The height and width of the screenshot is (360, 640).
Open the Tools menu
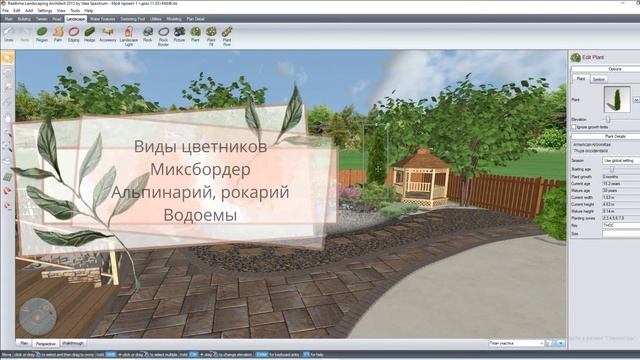[75, 11]
